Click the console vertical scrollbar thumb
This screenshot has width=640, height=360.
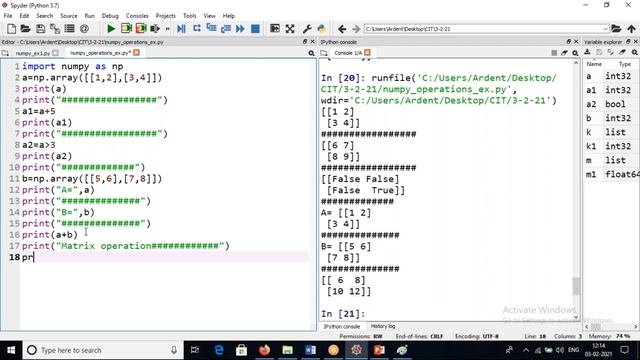pos(576,286)
